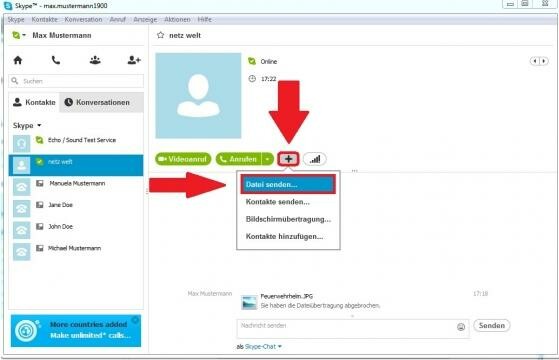Open the Hilfe menu
Image resolution: width=559 pixels, height=360 pixels.
tap(204, 19)
